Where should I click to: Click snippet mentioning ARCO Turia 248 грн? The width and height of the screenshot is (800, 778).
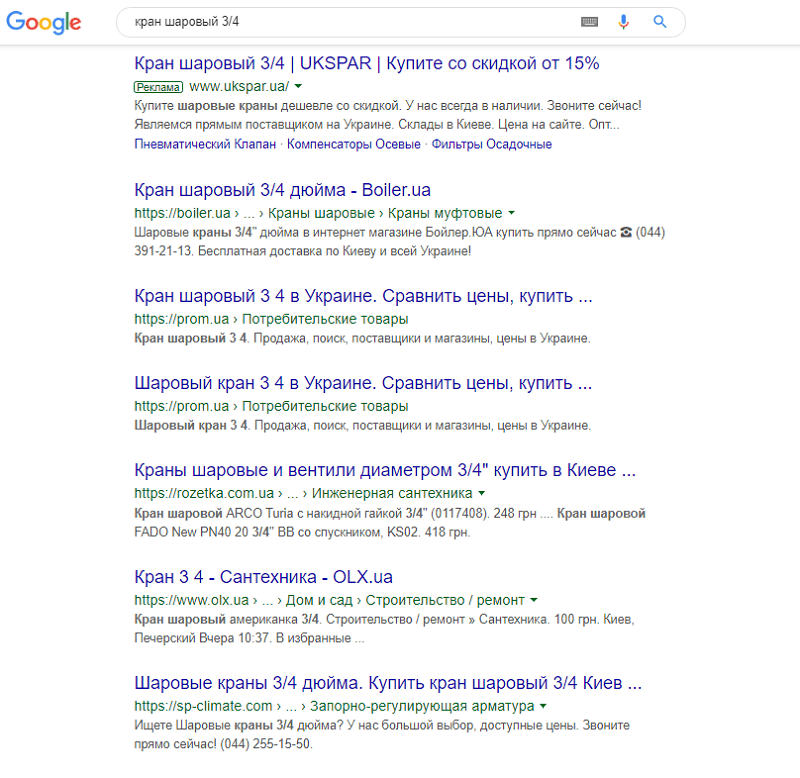pos(390,523)
